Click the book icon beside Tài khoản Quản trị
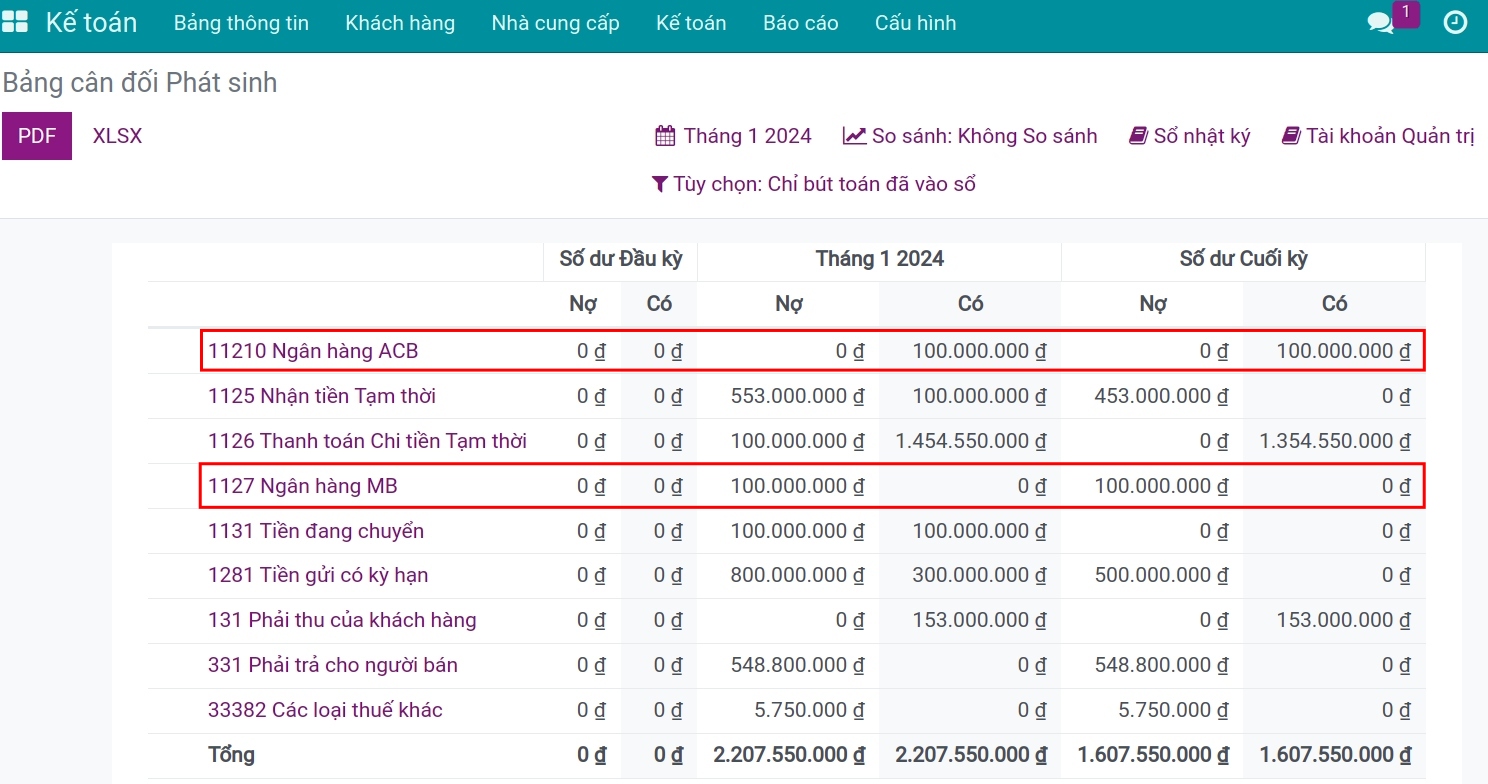The image size is (1488, 784). coord(1291,136)
